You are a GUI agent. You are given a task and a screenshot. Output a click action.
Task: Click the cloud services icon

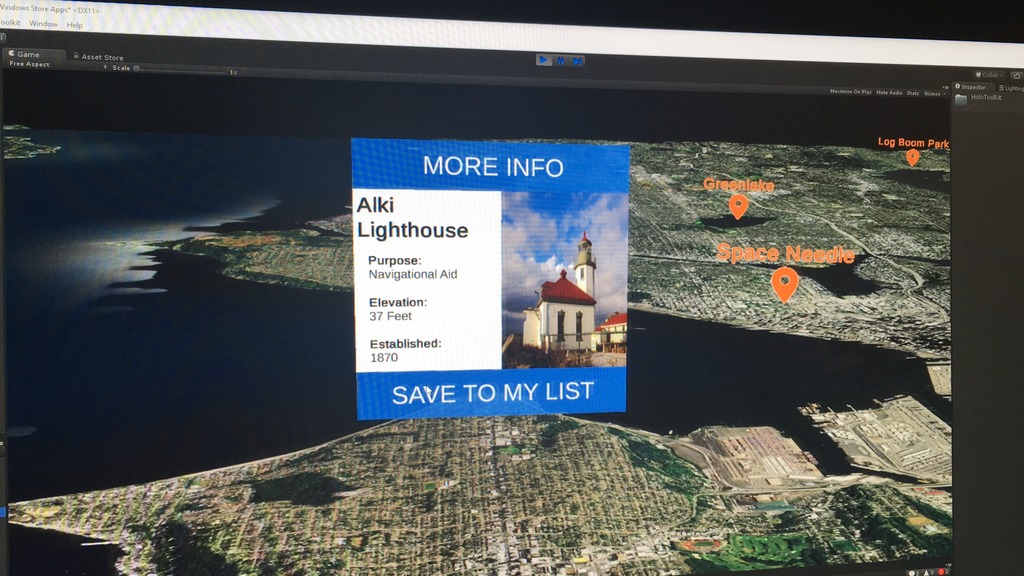(1017, 76)
